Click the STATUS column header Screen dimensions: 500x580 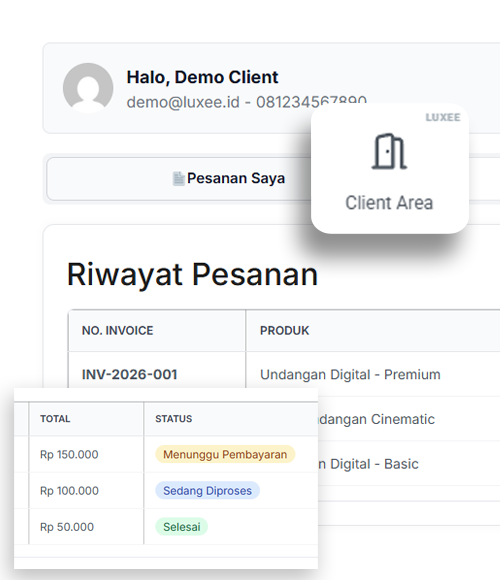point(173,419)
